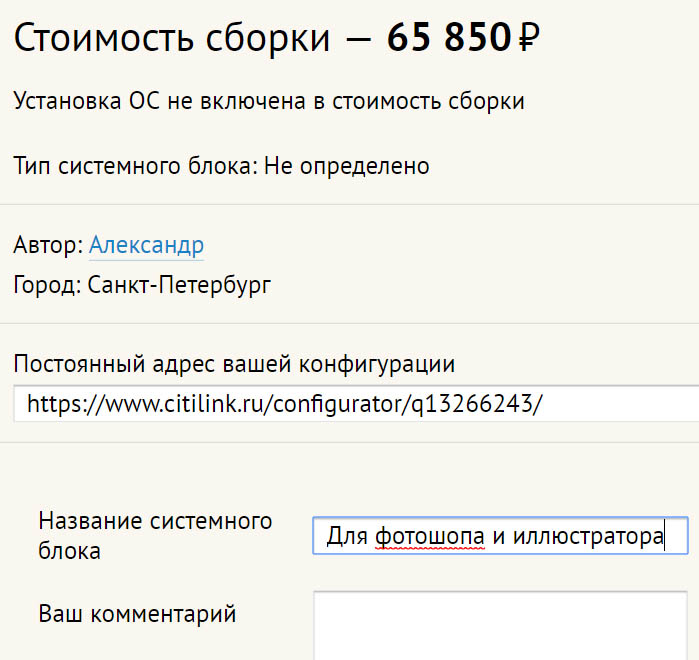The width and height of the screenshot is (699, 660).
Task: Click the Постоянный адрес вашей конфигурации label
Action: [x=235, y=364]
